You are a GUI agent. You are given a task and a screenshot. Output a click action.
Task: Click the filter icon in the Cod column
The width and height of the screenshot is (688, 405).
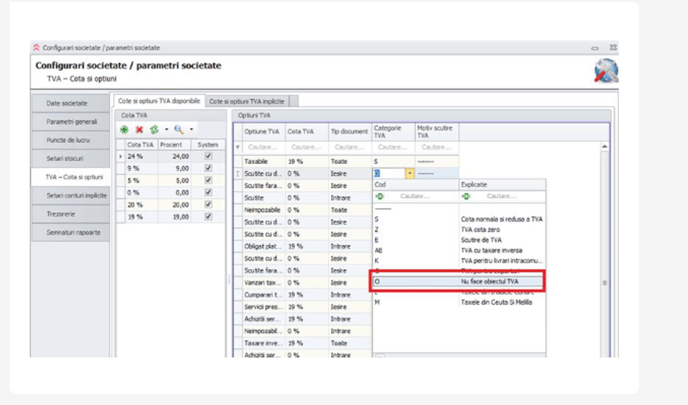(x=380, y=196)
